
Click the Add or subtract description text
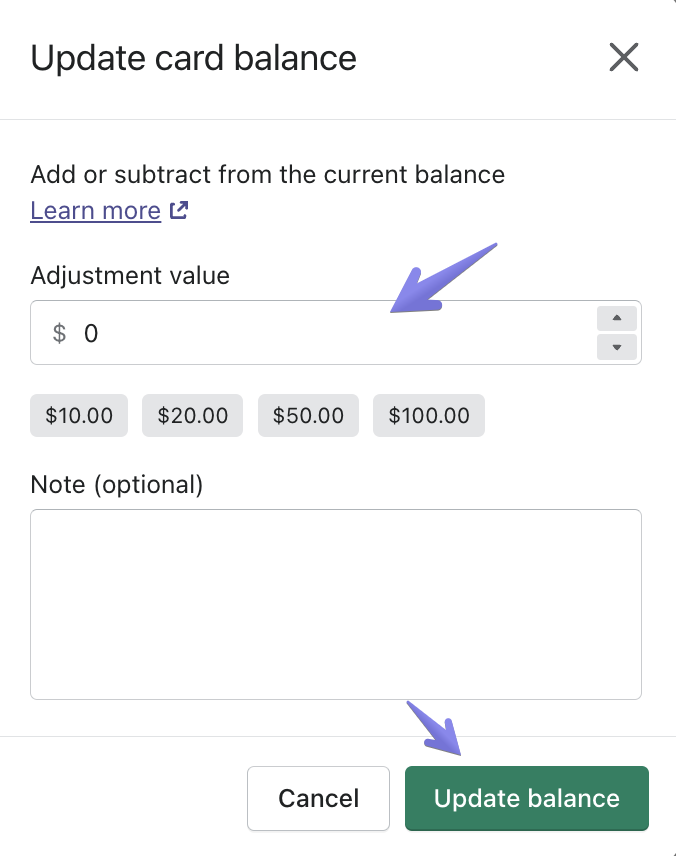(268, 175)
